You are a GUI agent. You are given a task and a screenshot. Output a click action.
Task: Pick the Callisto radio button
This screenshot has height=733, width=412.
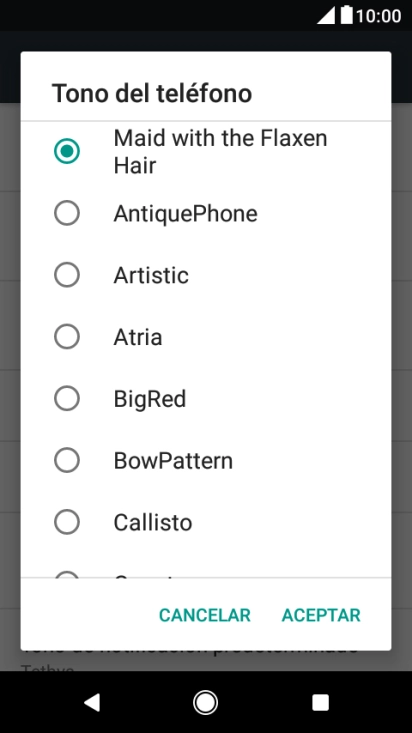[x=67, y=522]
